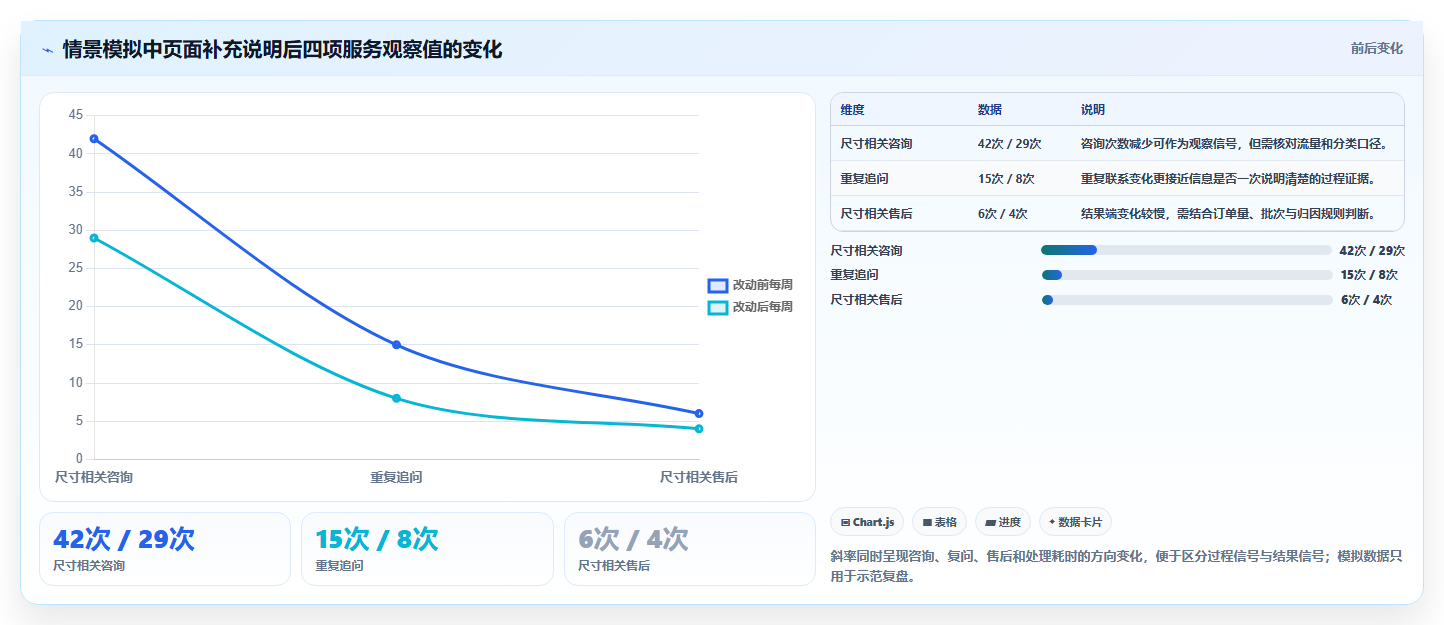
Task: Click the 42次 / 29次 summary card
Action: pyautogui.click(x=165, y=549)
